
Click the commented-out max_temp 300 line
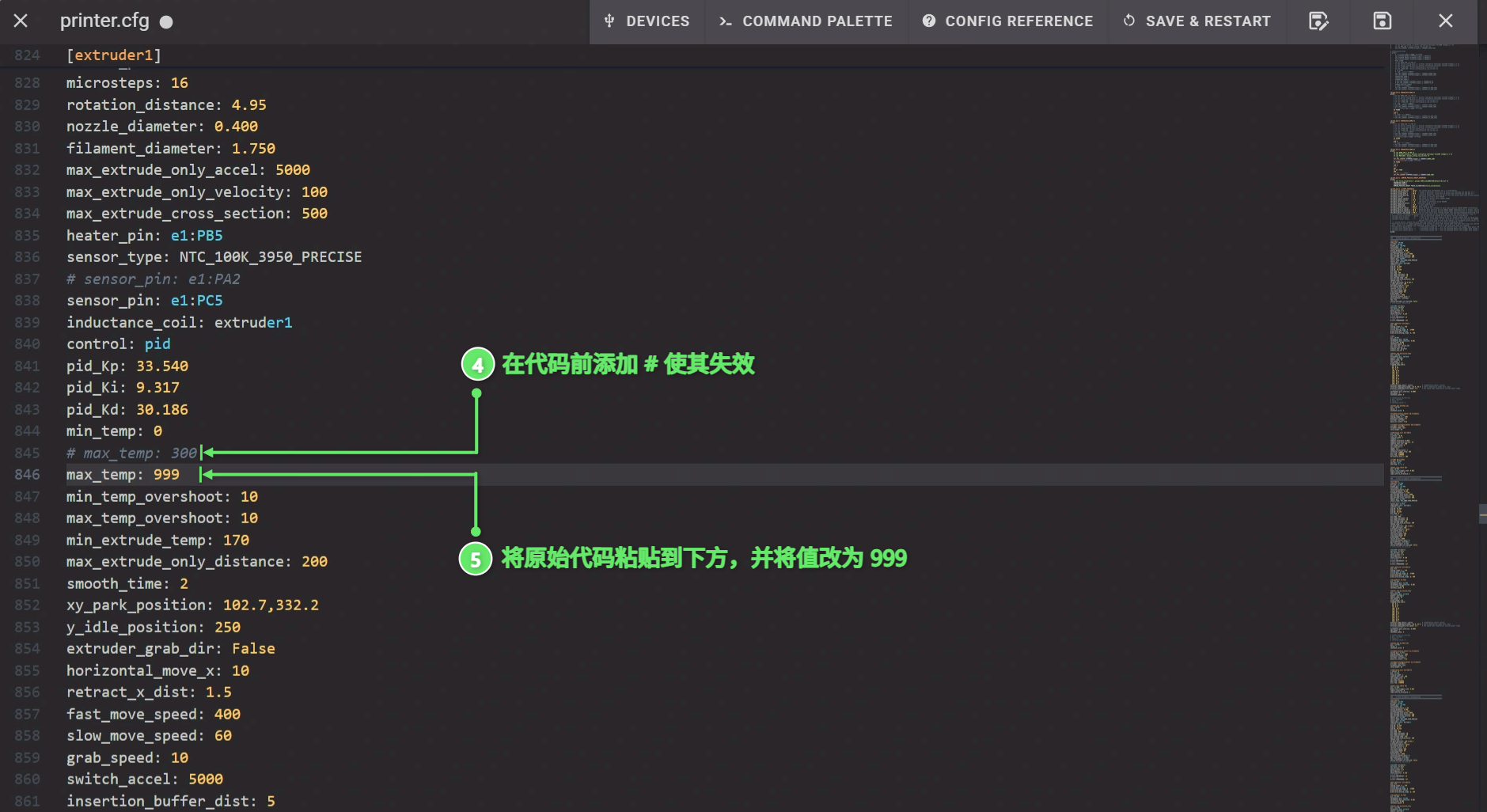[x=131, y=453]
